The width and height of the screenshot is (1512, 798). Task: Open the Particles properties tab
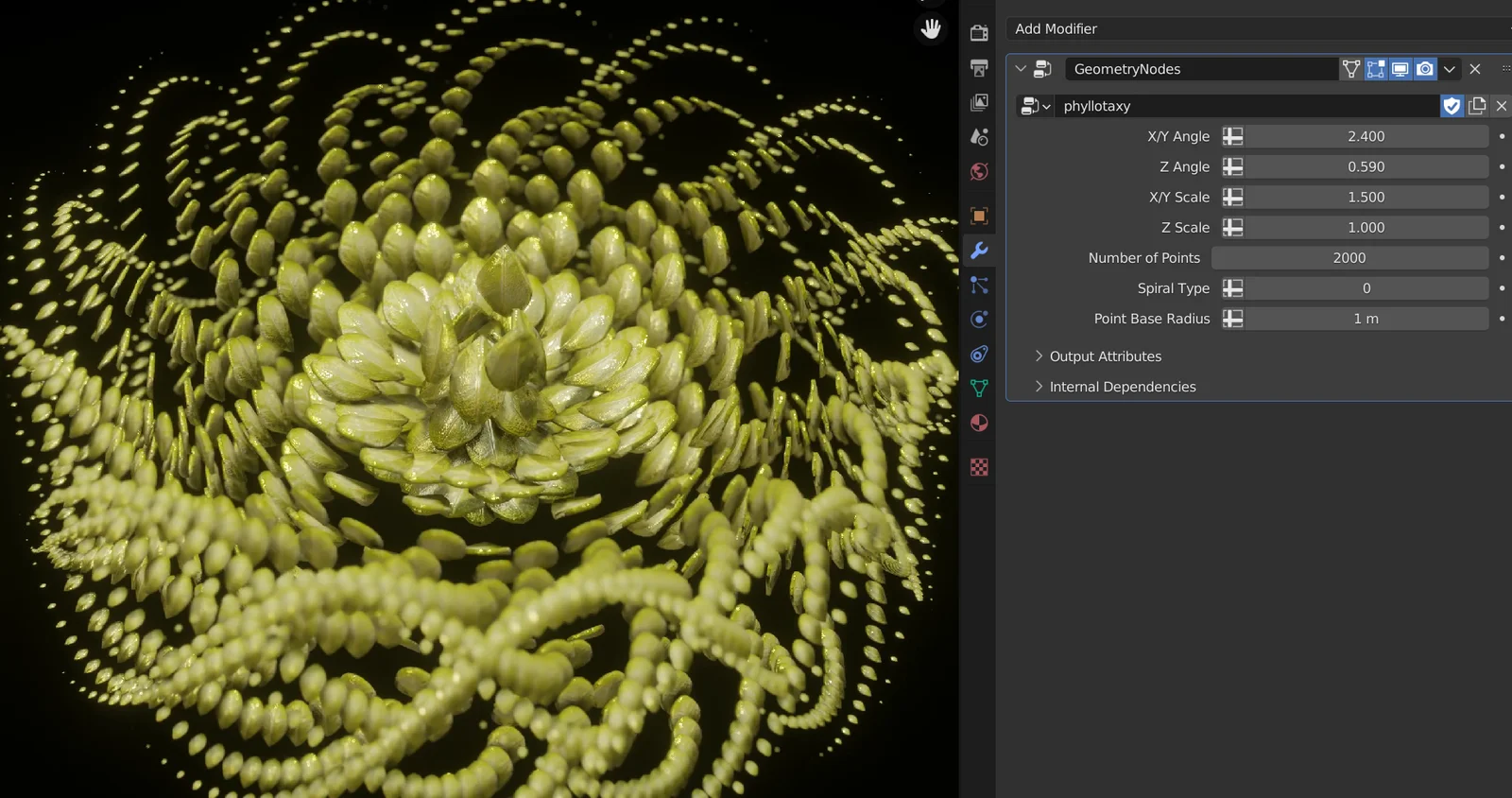tap(979, 285)
